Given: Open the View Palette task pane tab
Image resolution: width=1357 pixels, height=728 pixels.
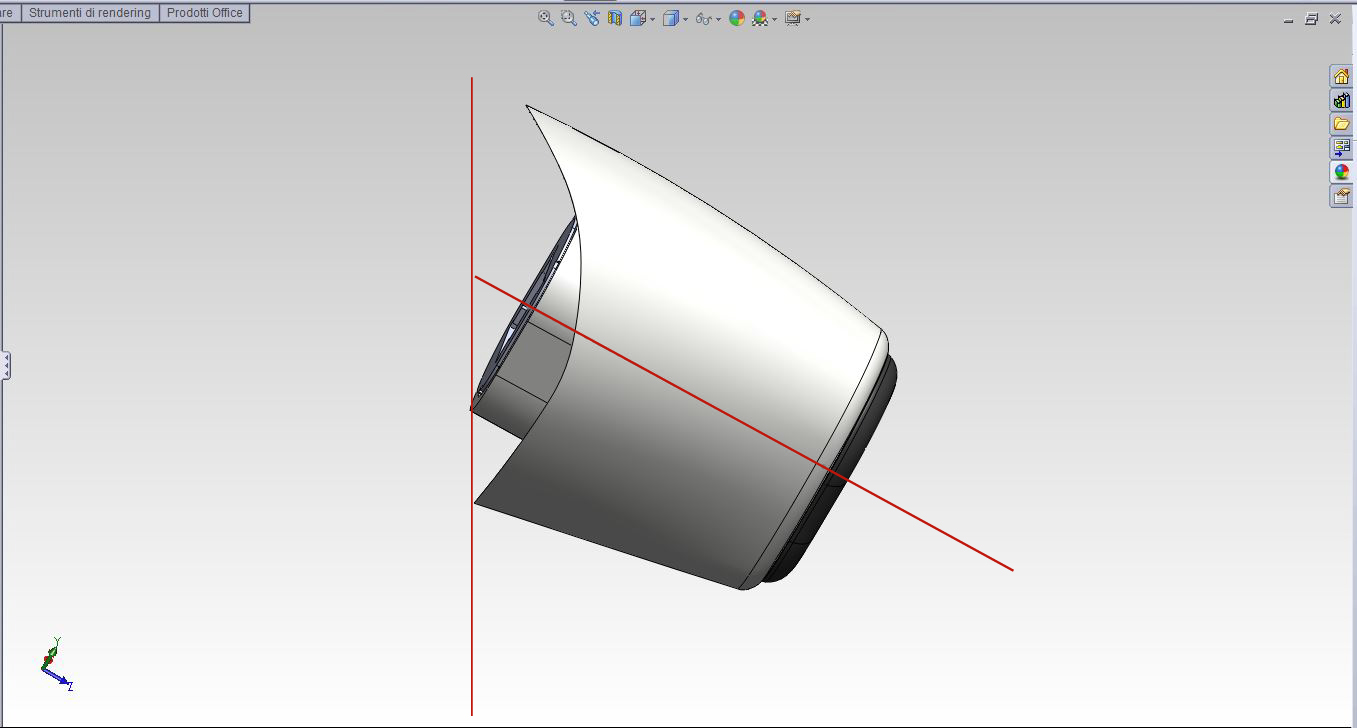Looking at the screenshot, I should tap(1342, 148).
